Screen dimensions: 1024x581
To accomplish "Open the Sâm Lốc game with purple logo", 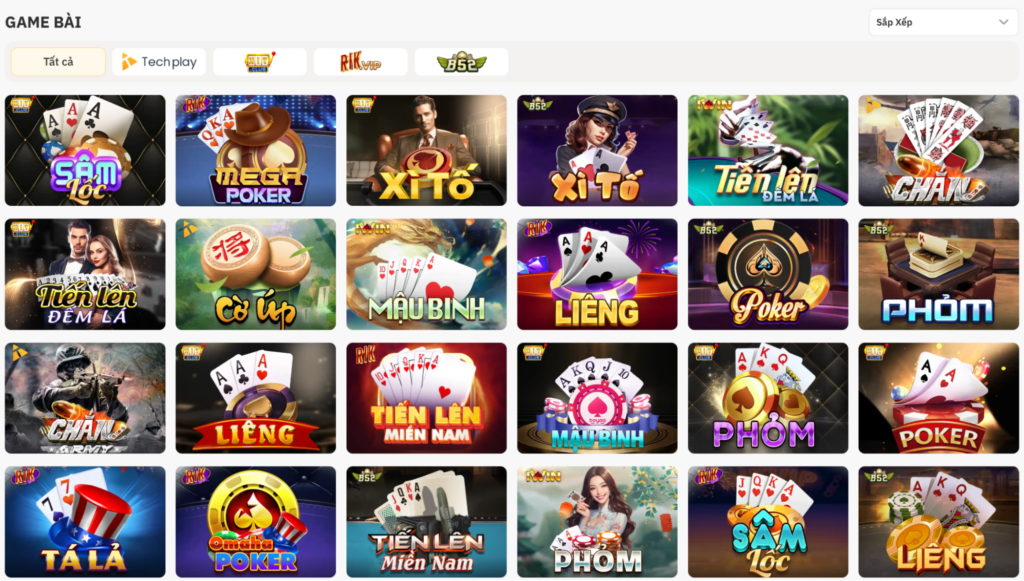I will tap(85, 151).
